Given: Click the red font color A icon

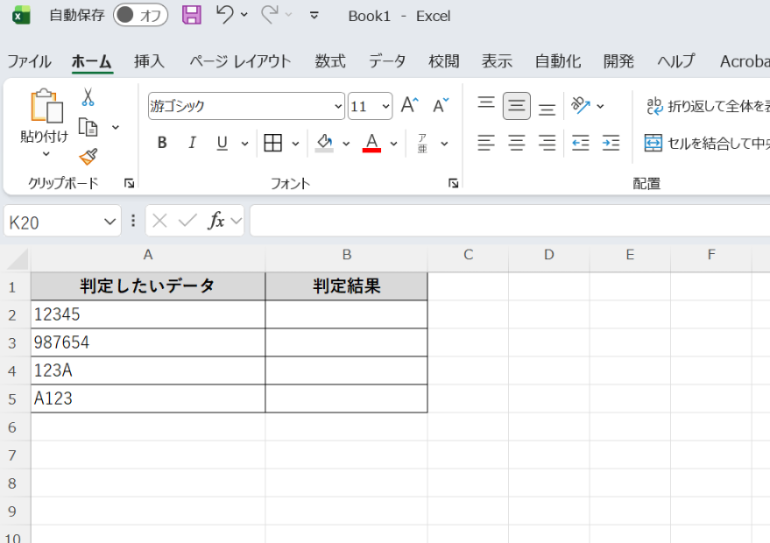Looking at the screenshot, I should 372,143.
